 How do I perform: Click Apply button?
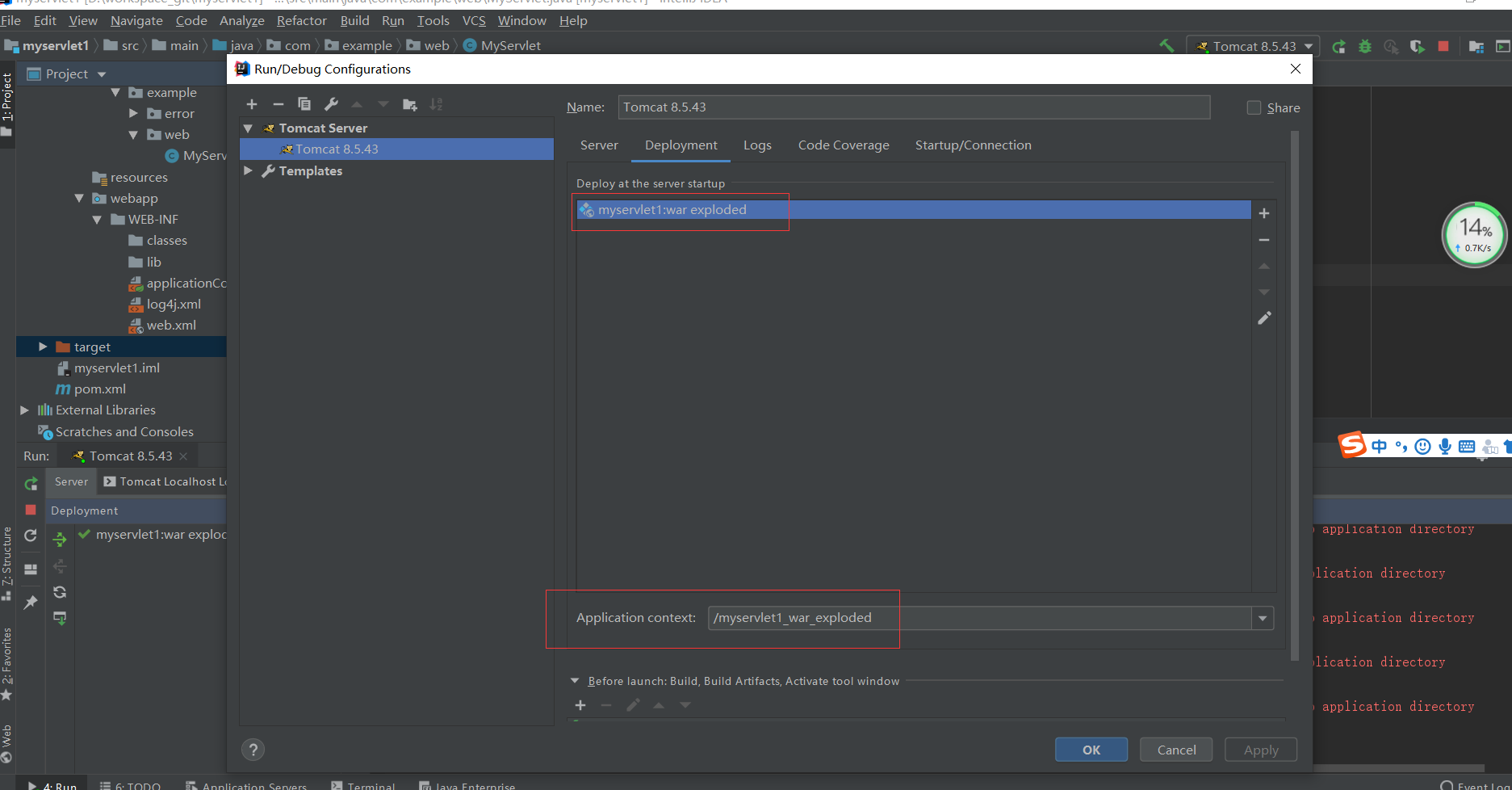1261,750
